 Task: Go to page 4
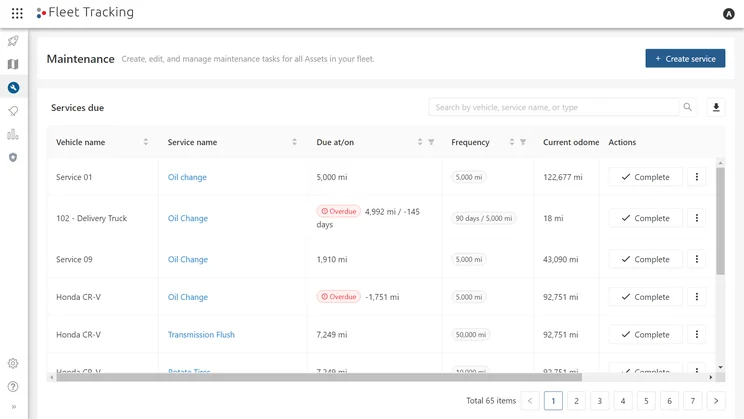coord(623,401)
